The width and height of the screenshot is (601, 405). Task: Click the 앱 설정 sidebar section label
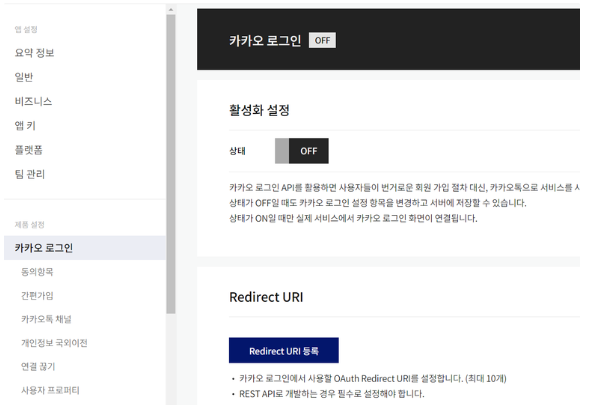click(x=26, y=29)
